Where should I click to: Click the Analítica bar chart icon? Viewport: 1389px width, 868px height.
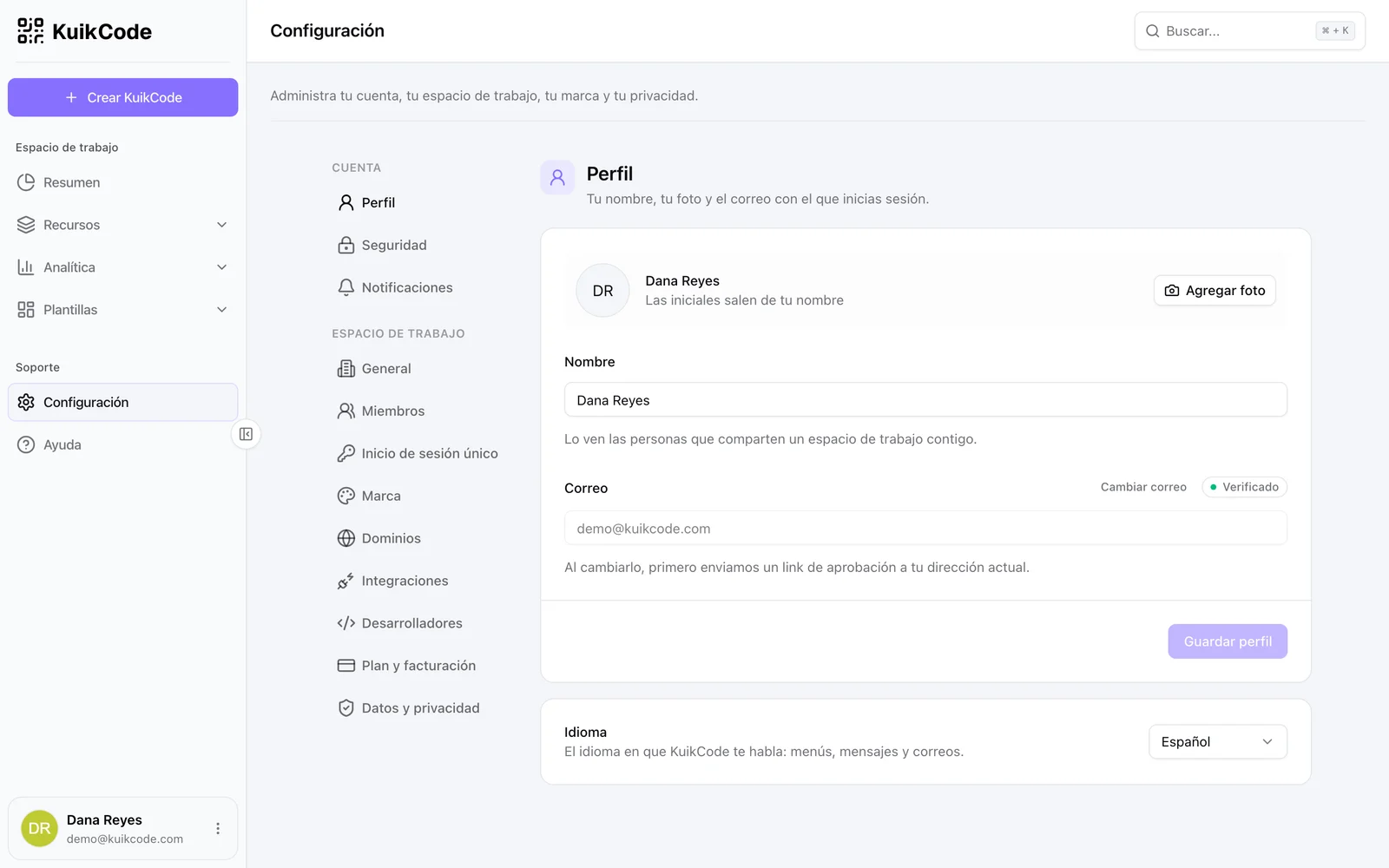point(26,267)
